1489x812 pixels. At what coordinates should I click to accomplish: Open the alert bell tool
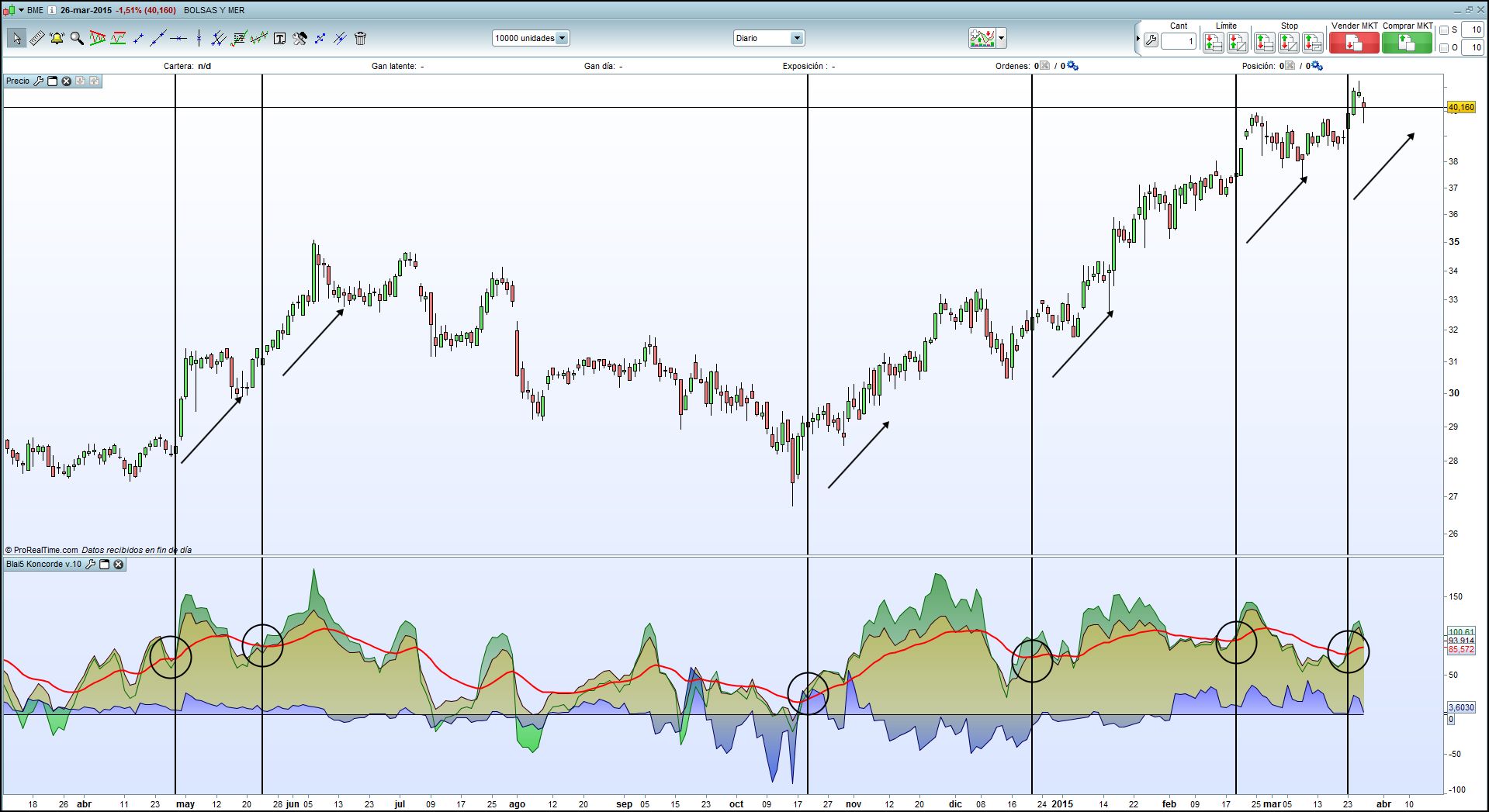tap(57, 38)
